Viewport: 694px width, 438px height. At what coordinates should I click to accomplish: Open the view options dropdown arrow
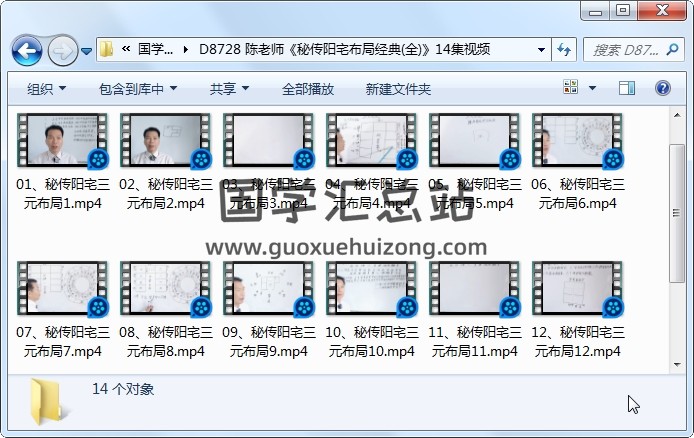click(594, 89)
